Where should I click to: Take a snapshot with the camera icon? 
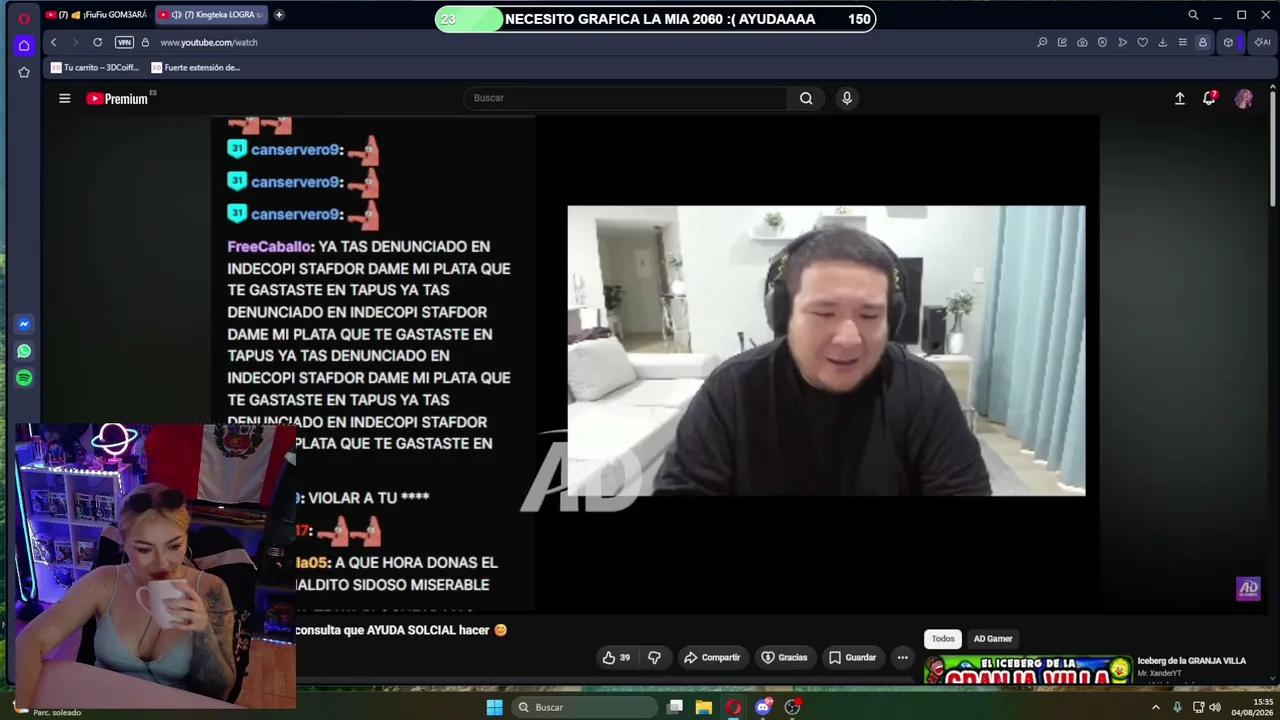point(1082,42)
